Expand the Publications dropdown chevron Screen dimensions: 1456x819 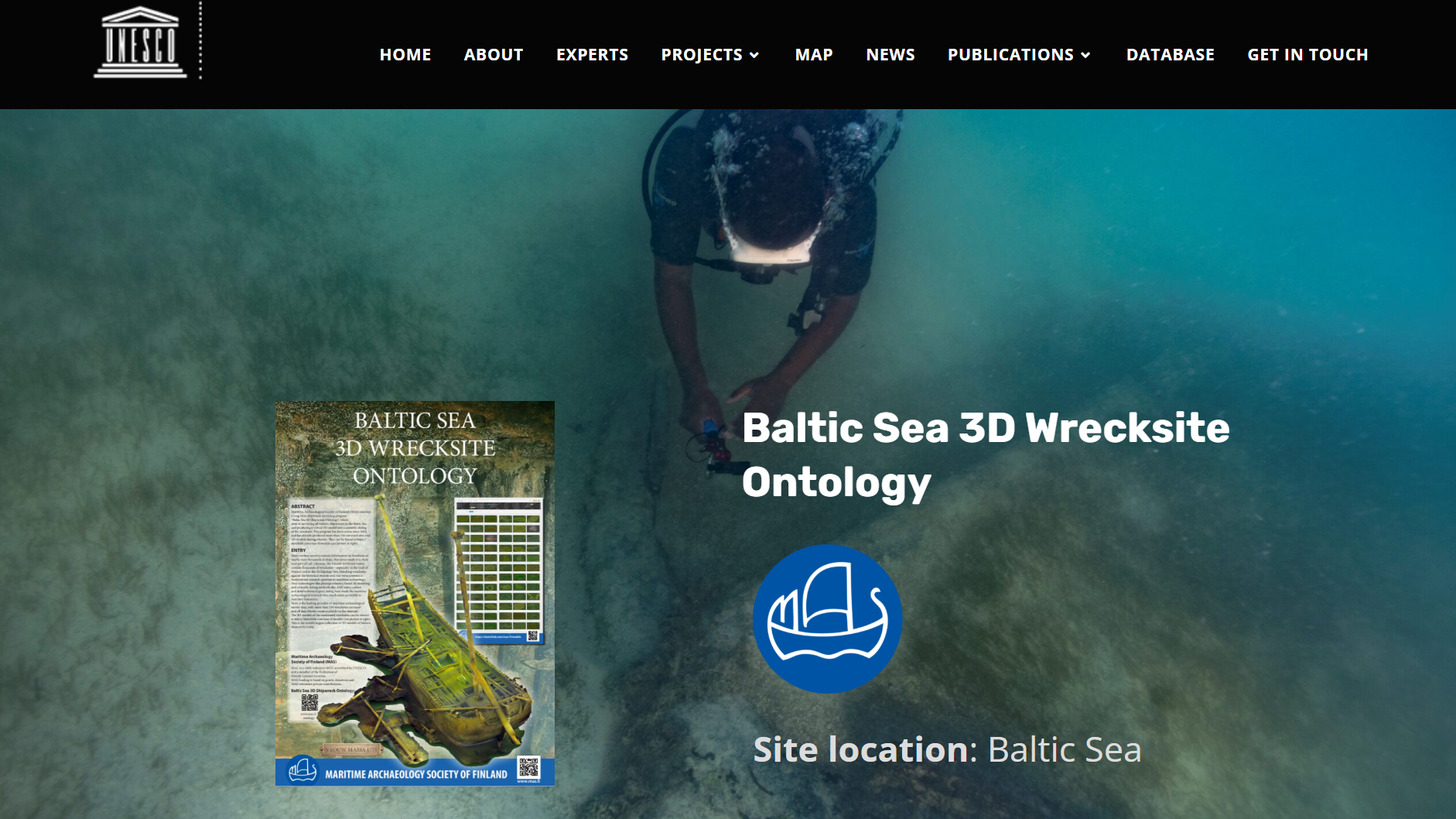pyautogui.click(x=1085, y=55)
